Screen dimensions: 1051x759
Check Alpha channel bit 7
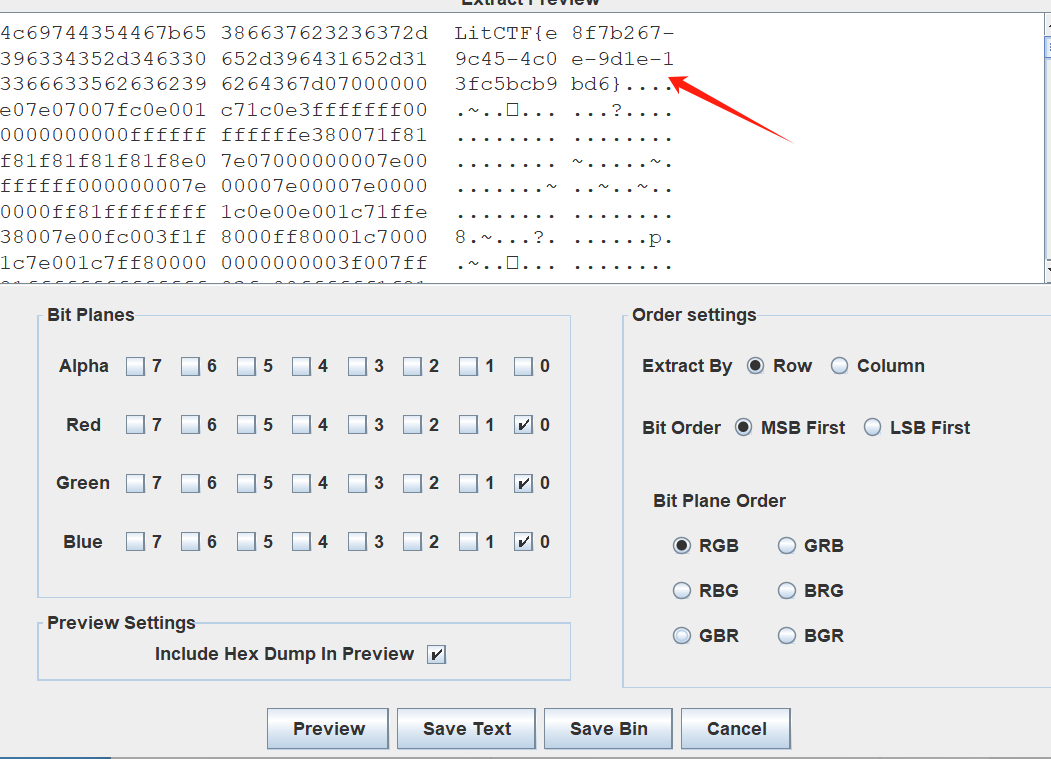pos(137,366)
